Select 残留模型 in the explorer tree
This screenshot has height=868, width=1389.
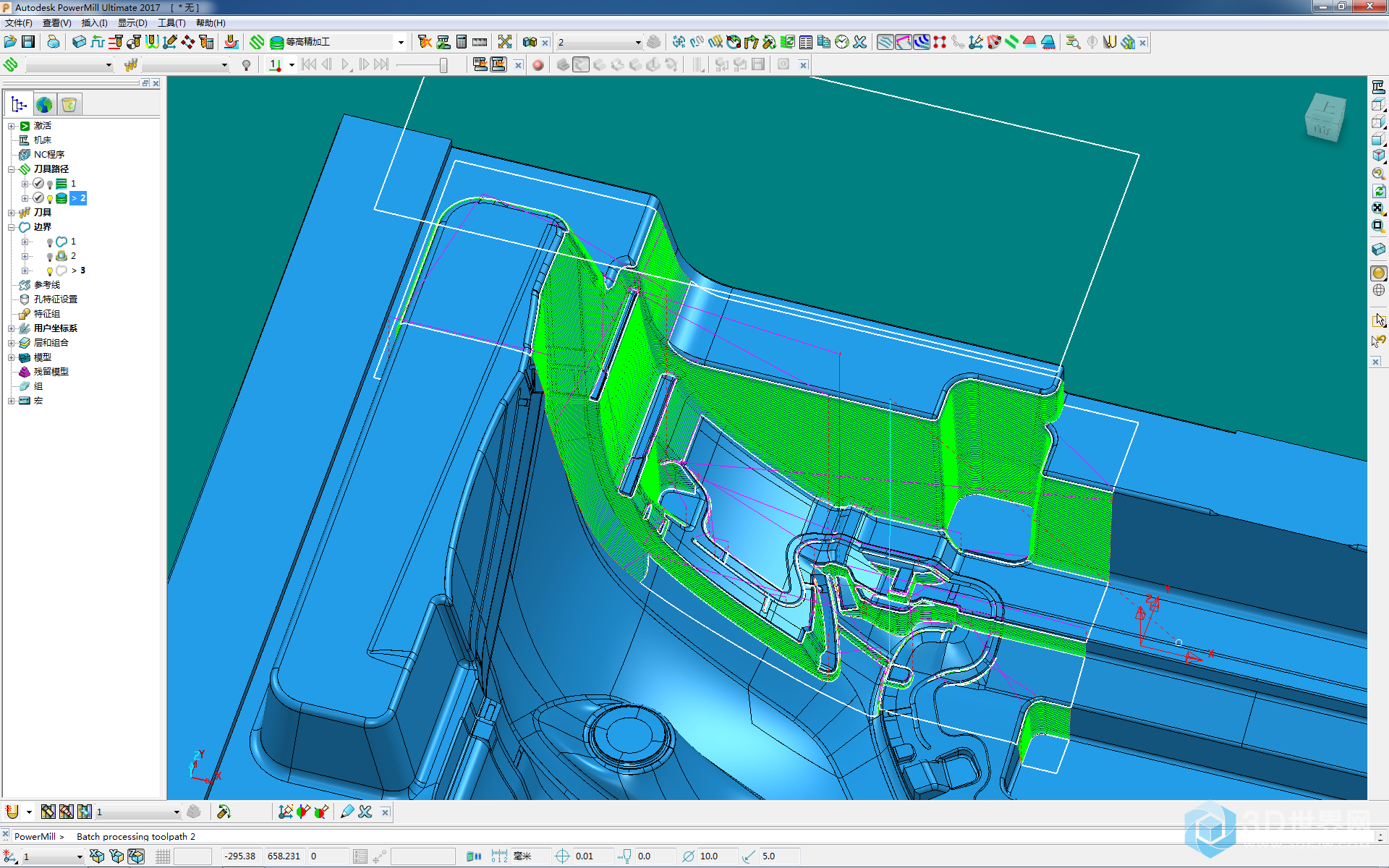(x=51, y=372)
